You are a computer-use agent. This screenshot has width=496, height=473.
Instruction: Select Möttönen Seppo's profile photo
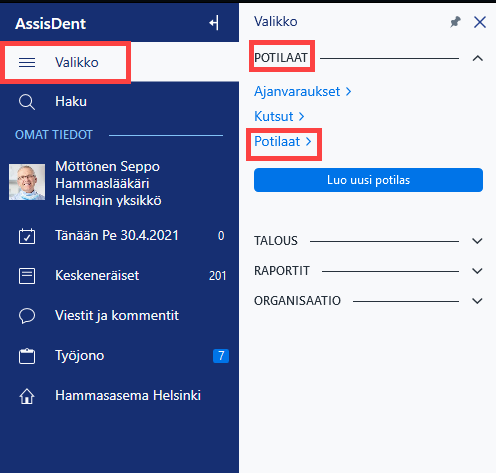[27, 182]
